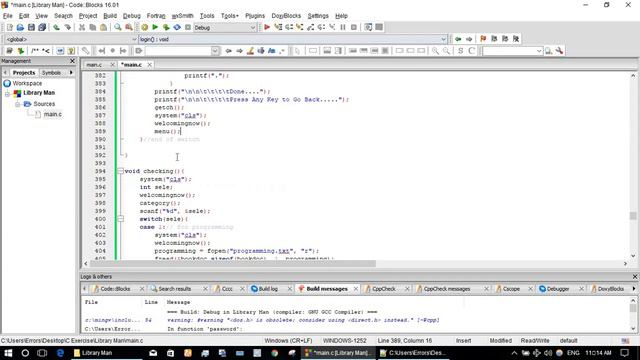Paste using the clipboard icon
The height and width of the screenshot is (360, 640).
pos(104,27)
